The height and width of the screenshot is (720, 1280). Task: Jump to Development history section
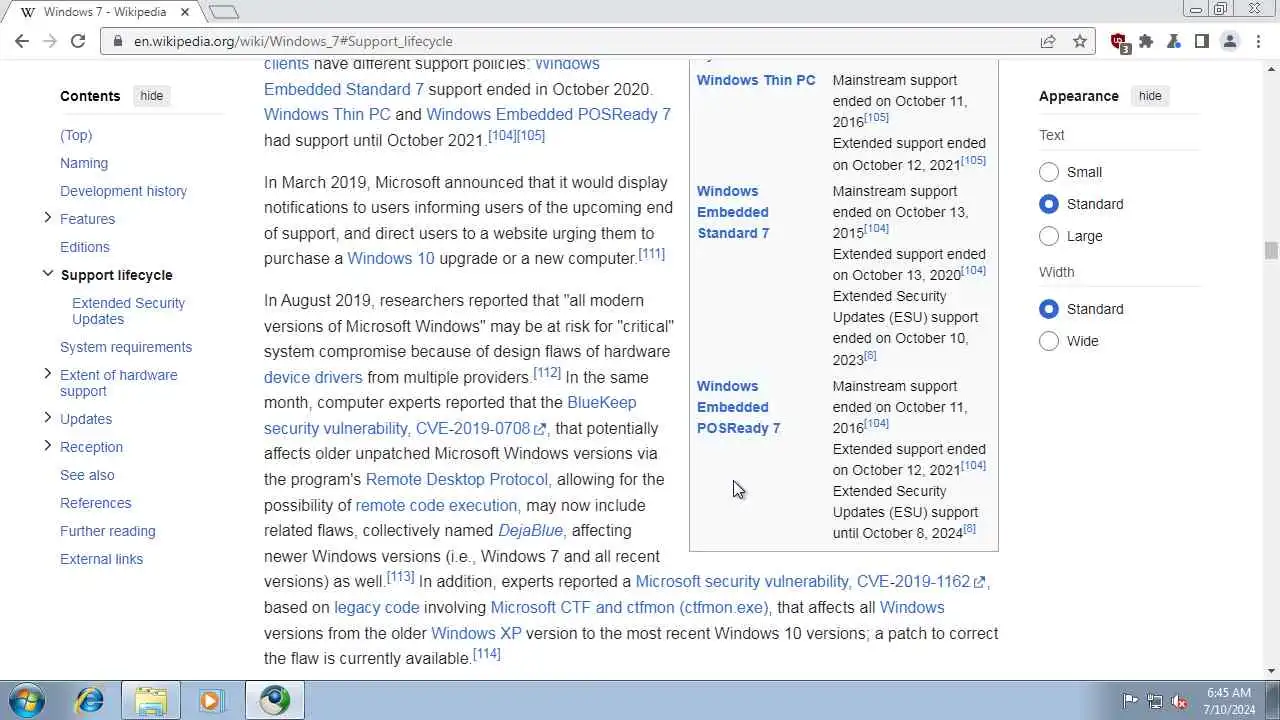tap(123, 191)
